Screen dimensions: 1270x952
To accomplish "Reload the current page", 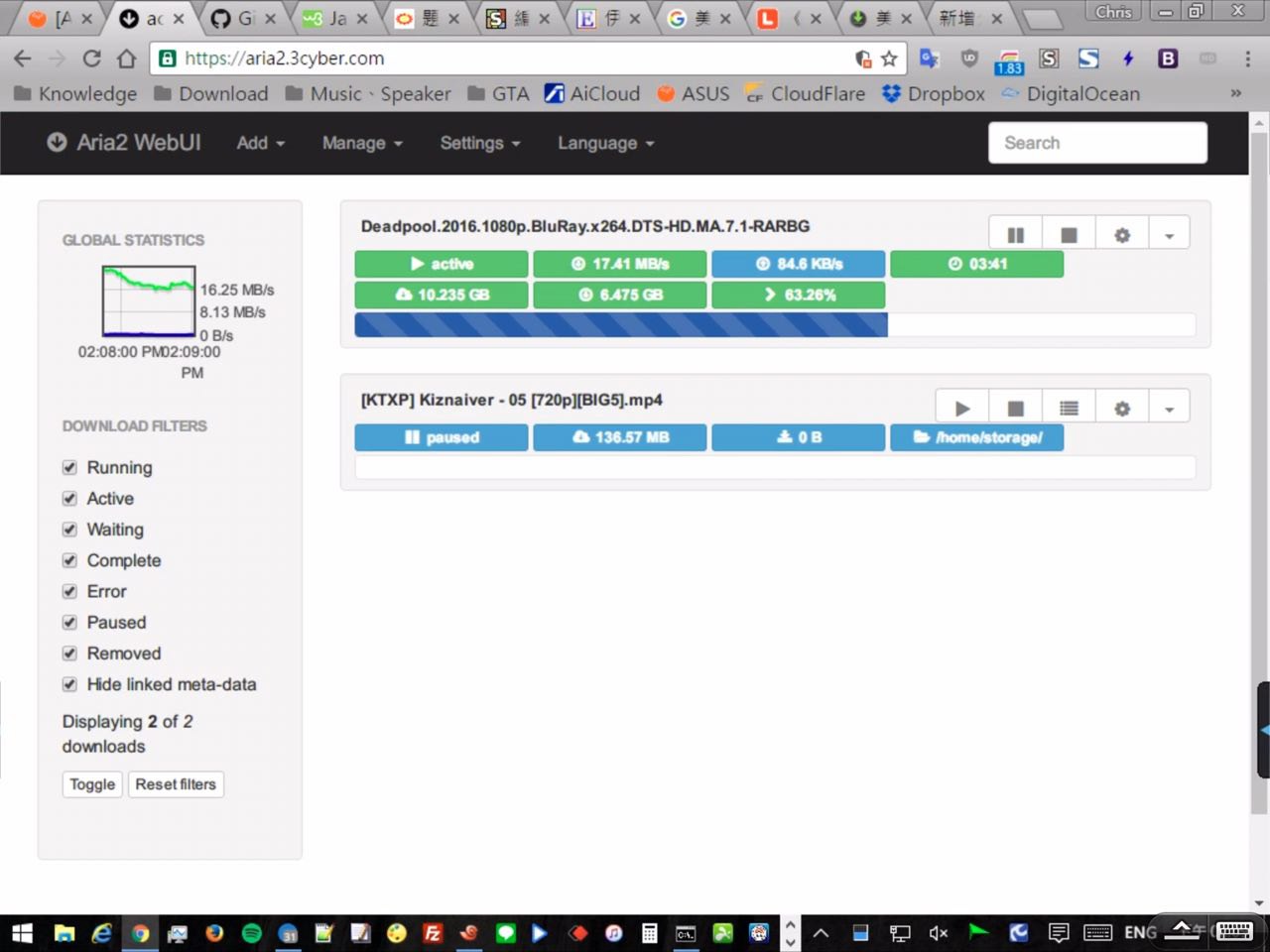I will (91, 59).
